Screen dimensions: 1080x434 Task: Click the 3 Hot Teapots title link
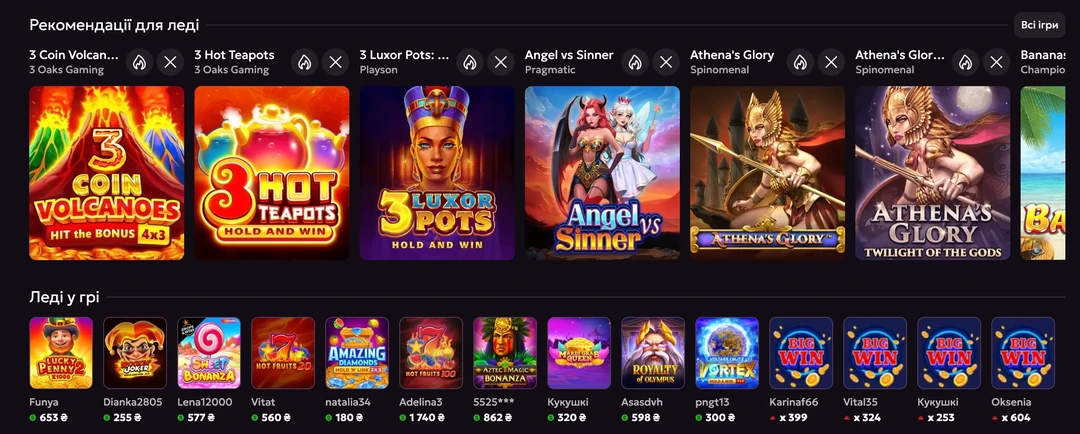(x=234, y=55)
